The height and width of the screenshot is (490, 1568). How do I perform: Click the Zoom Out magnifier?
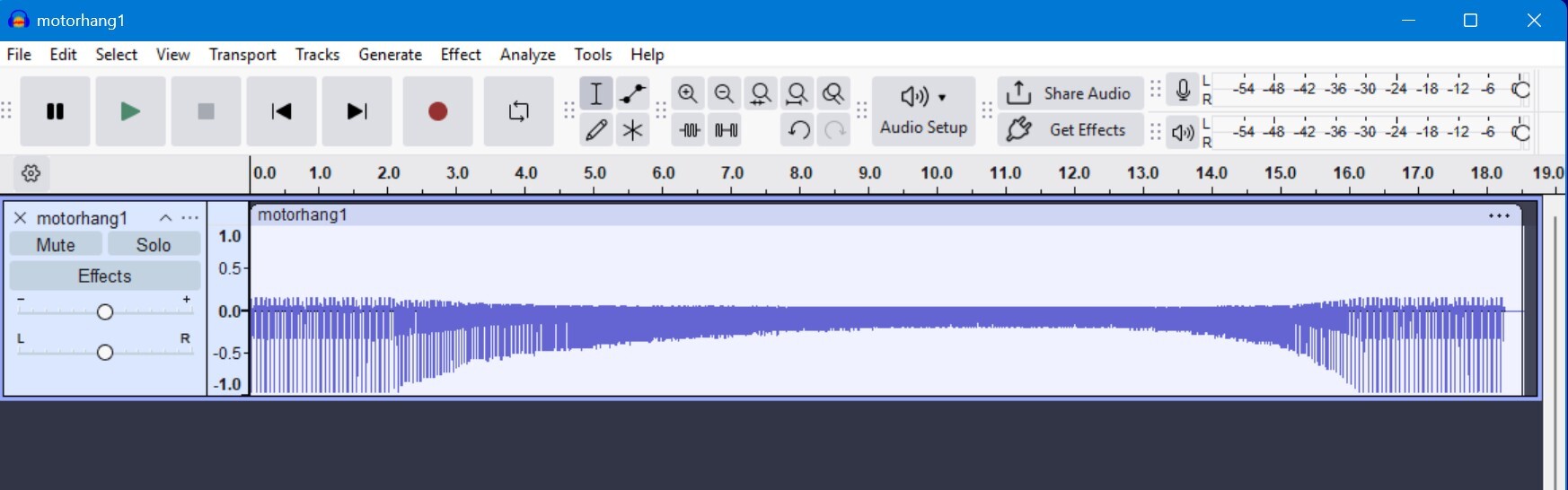[x=725, y=93]
